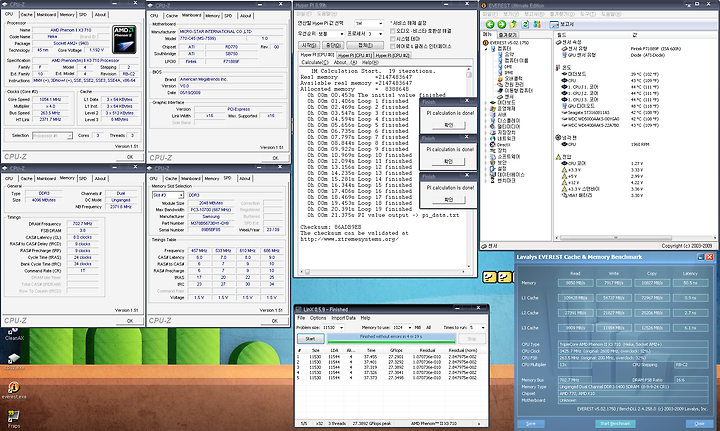This screenshot has height=431, width=720.
Task: Click the Hyper PI 시작 start button
Action: (x=309, y=45)
